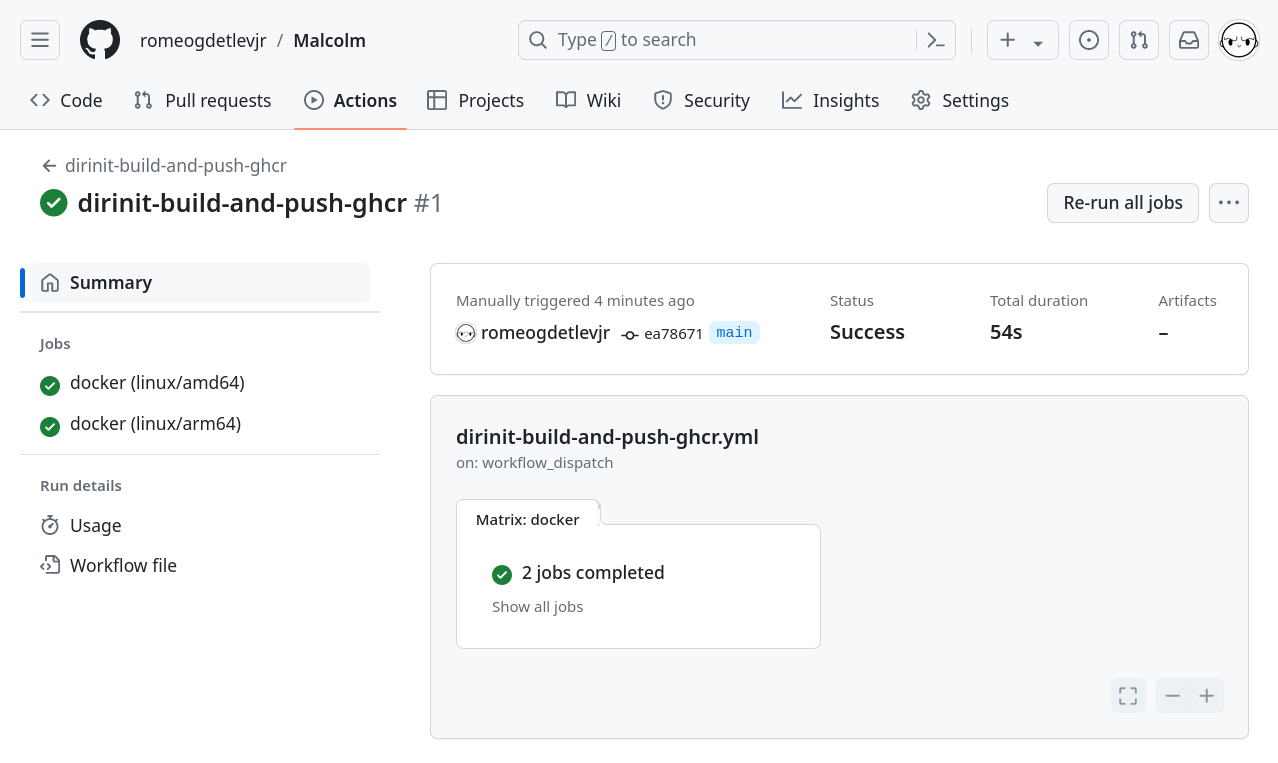Image resolution: width=1278 pixels, height=763 pixels.
Task: Click the 2 jobs completed status
Action: pos(593,573)
